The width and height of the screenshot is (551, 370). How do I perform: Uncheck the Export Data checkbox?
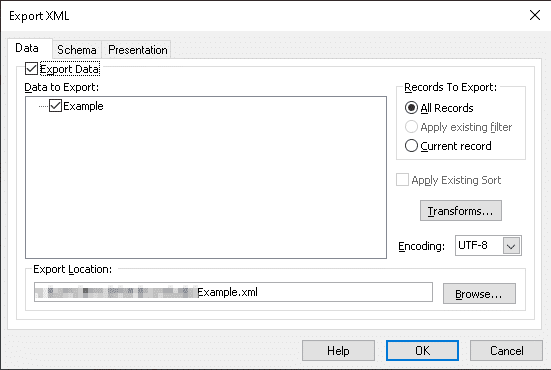tap(31, 69)
